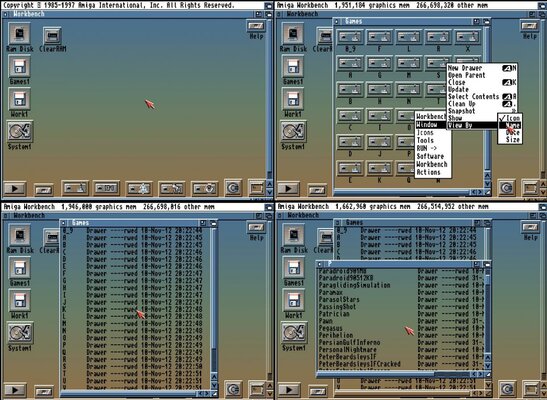Open the Patrician row in P window
Screen dimensions: 547x400
point(401,314)
